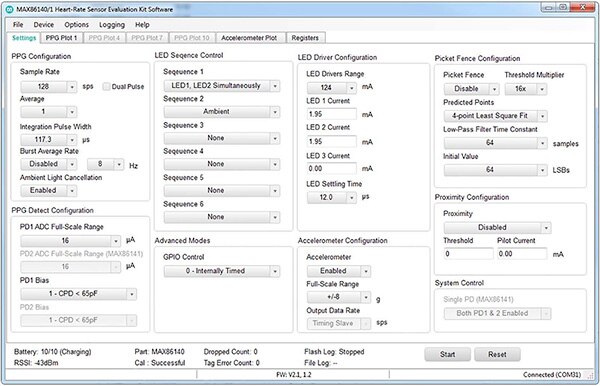This screenshot has height=386, width=600.
Task: Open the Initial Value dropdown
Action: pyautogui.click(x=496, y=170)
